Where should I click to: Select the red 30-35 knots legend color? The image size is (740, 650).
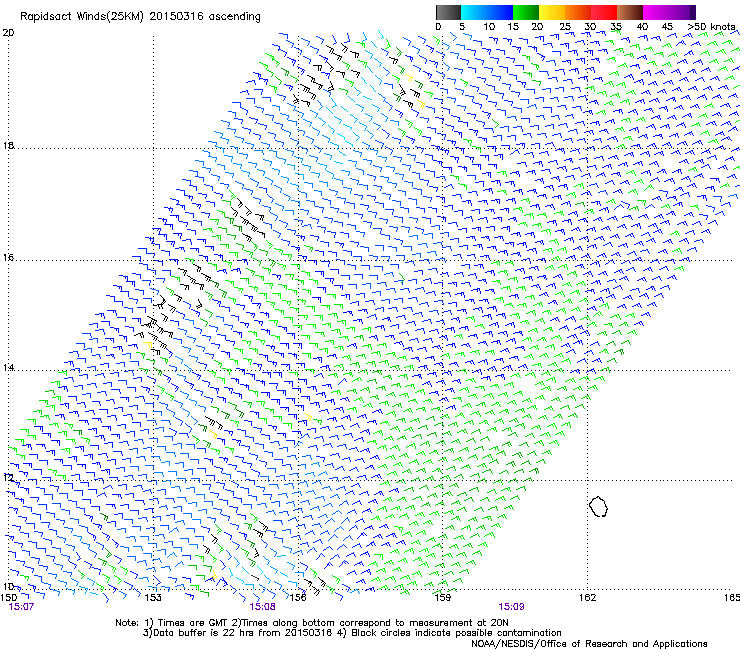[x=604, y=12]
